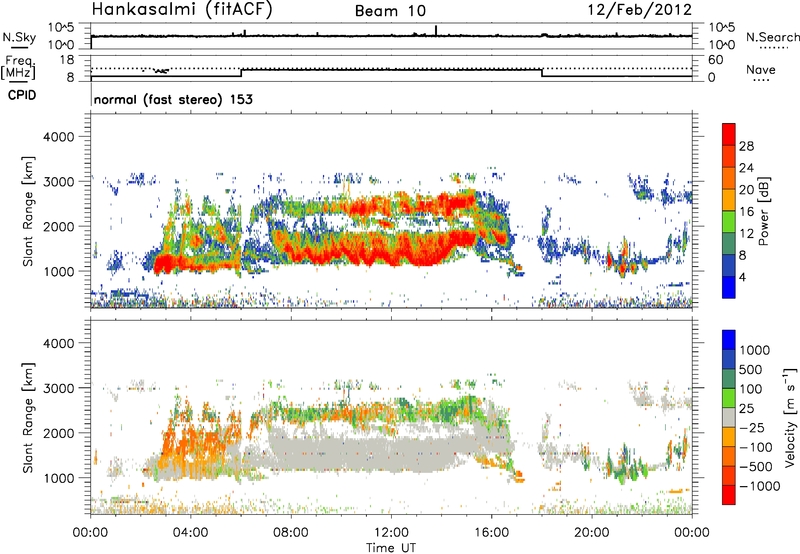
Task: Click the '08:00' time axis tick label
Action: 291,533
